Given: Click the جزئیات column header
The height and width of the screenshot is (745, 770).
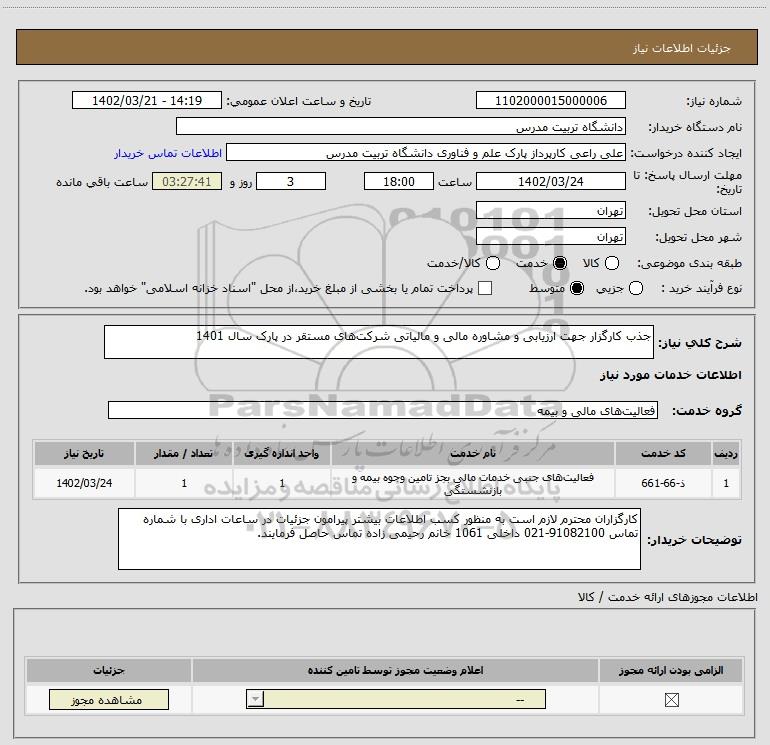Looking at the screenshot, I should [109, 670].
